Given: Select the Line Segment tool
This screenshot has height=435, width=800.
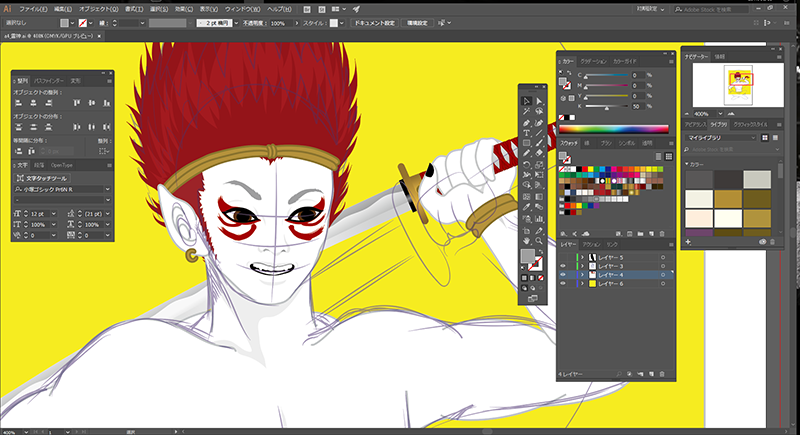Looking at the screenshot, I should click(539, 133).
